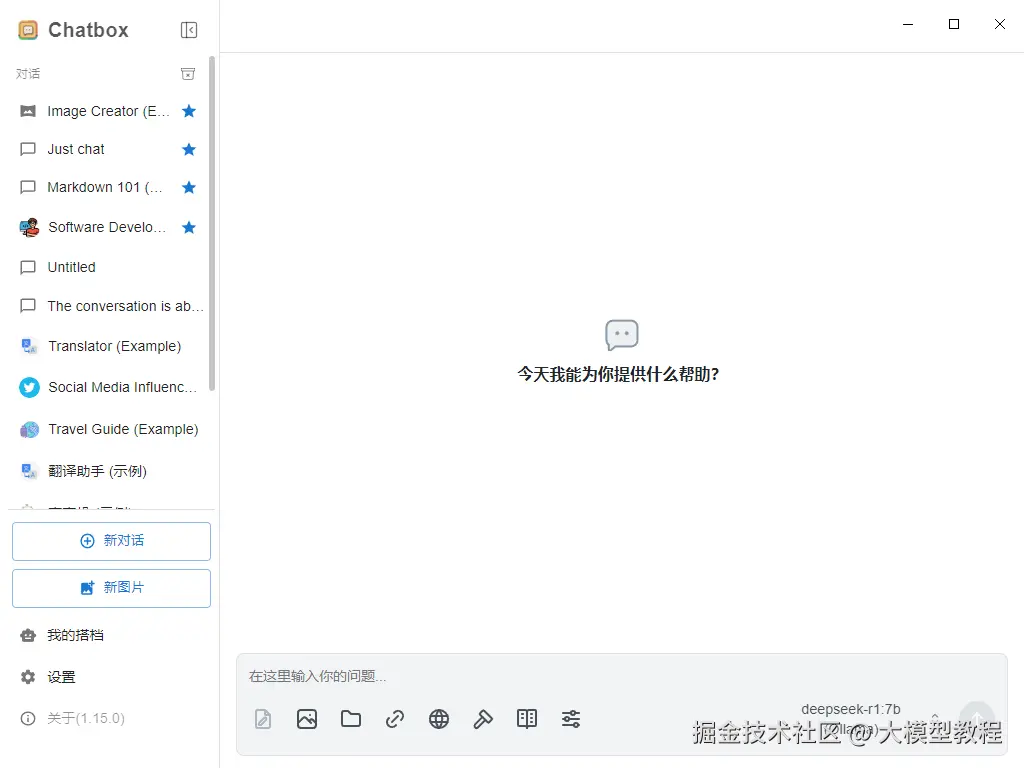
Task: Close the Chatbox window
Action: [x=999, y=24]
